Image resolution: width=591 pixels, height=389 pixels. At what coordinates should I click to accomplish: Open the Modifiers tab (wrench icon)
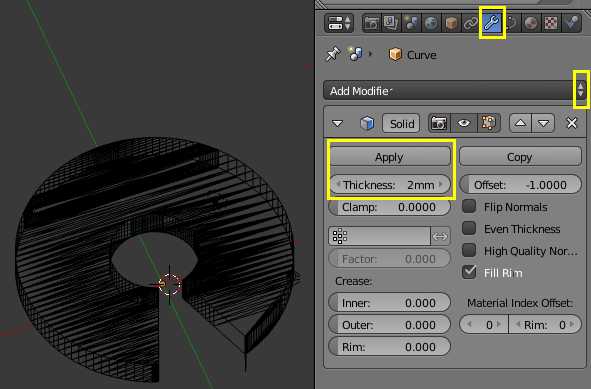[492, 23]
